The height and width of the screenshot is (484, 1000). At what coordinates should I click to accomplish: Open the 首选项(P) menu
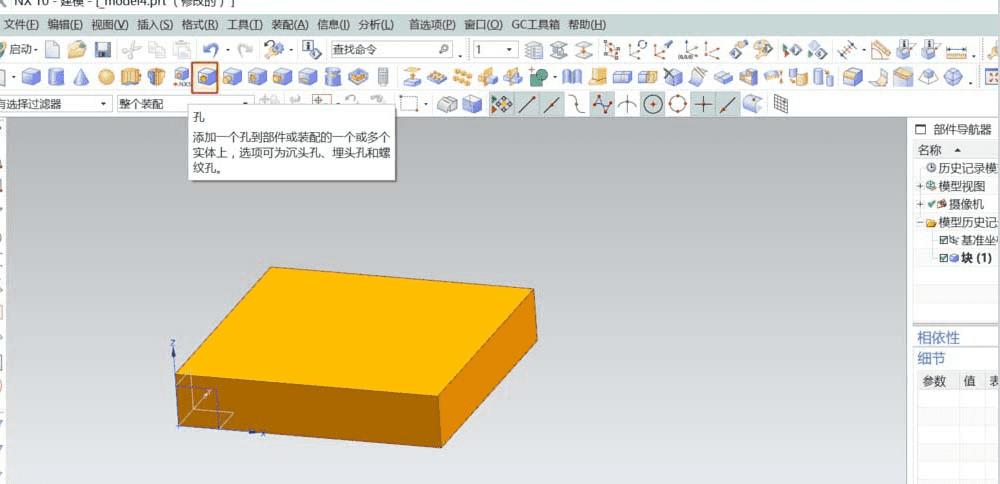click(432, 25)
